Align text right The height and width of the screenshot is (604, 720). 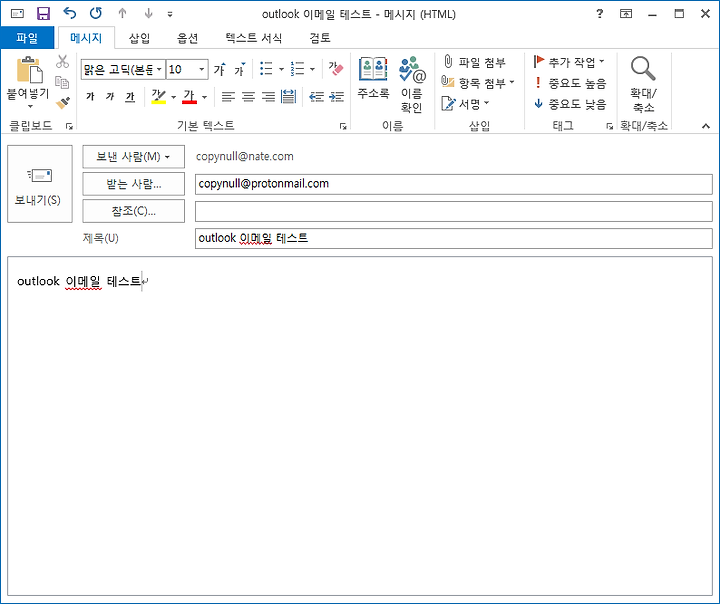(x=269, y=96)
